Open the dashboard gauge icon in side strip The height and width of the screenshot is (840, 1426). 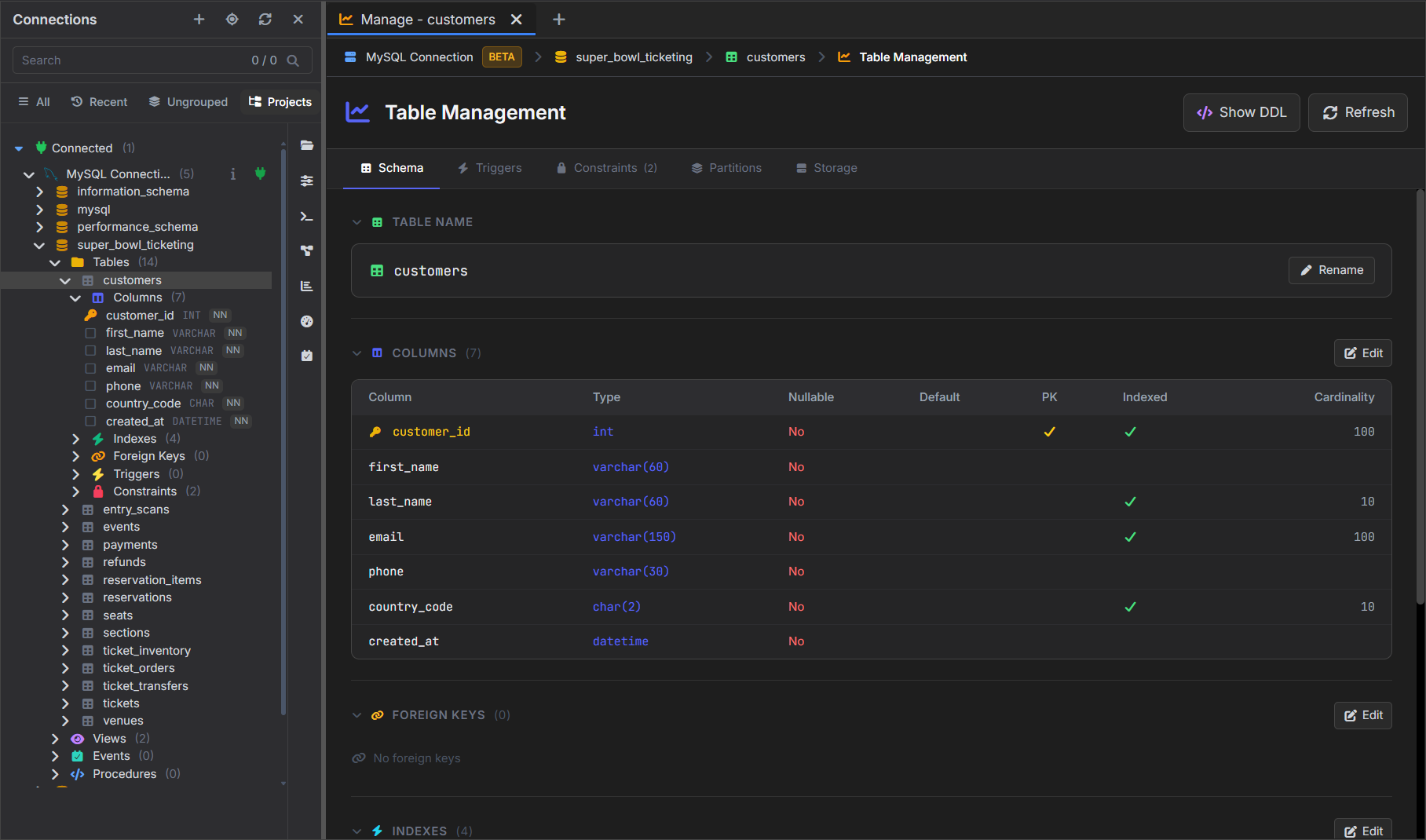tap(307, 321)
